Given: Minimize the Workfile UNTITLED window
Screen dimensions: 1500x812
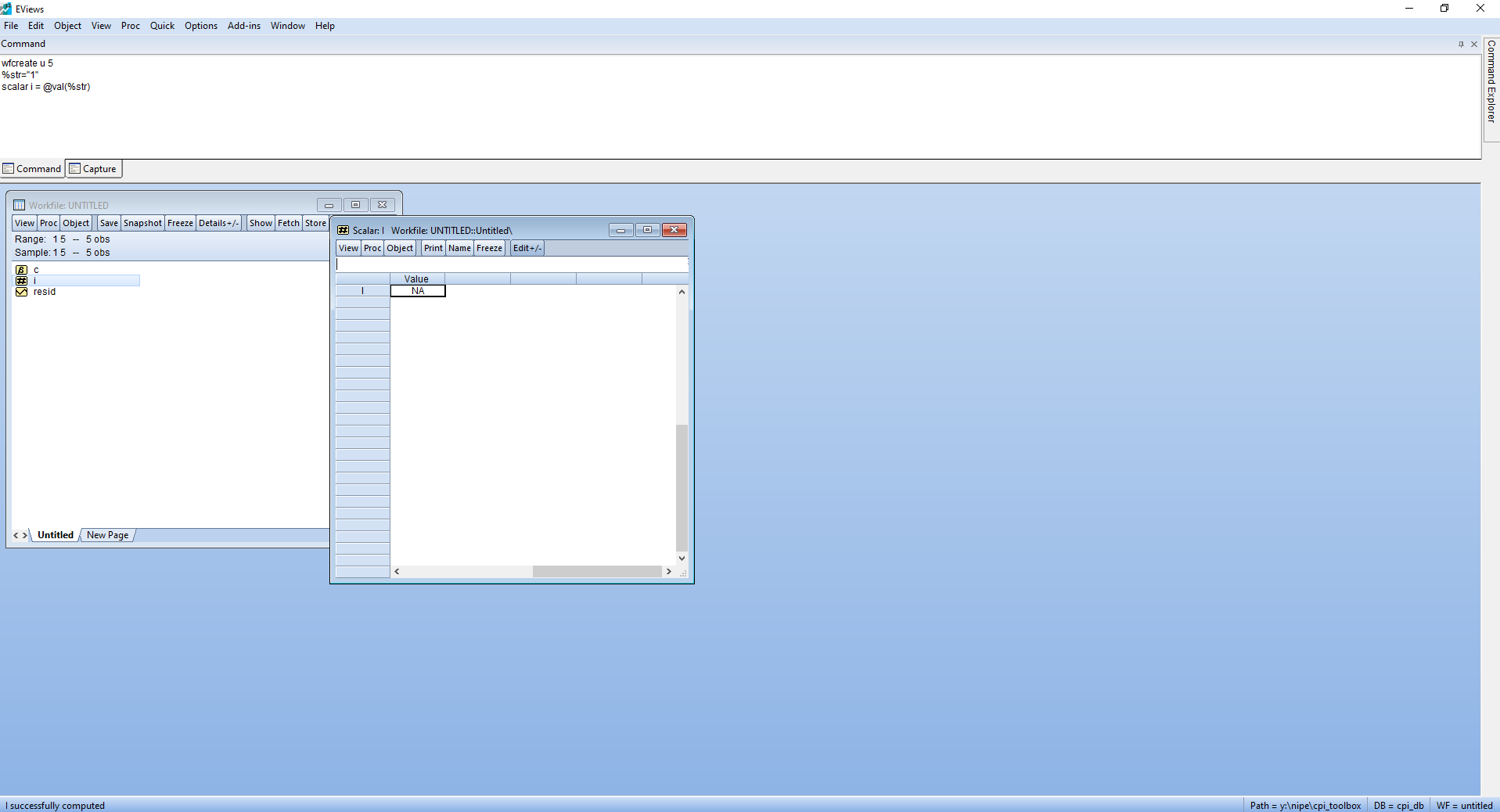Looking at the screenshot, I should tap(329, 205).
